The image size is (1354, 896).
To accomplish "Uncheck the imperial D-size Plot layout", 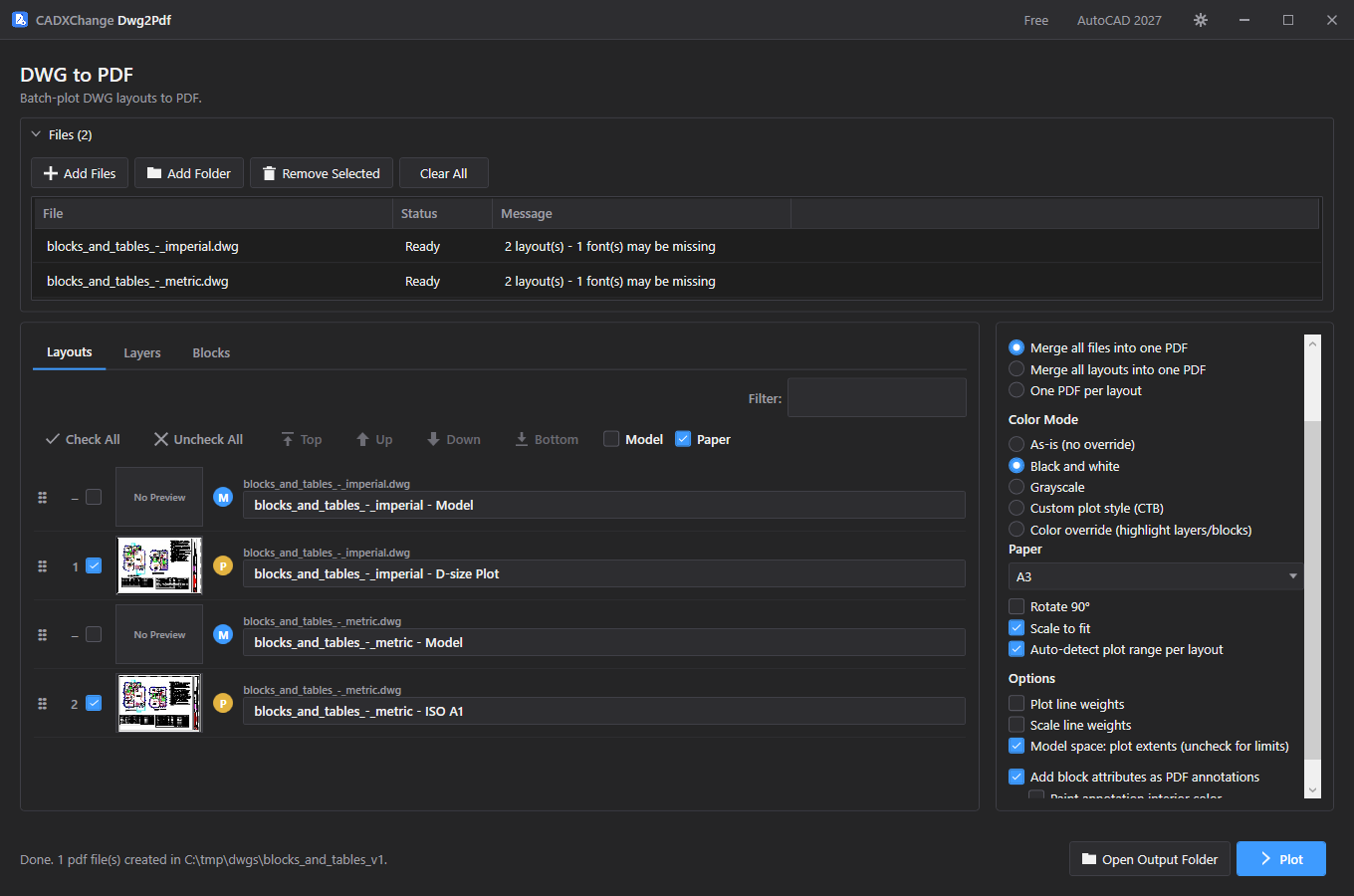I will 94,565.
